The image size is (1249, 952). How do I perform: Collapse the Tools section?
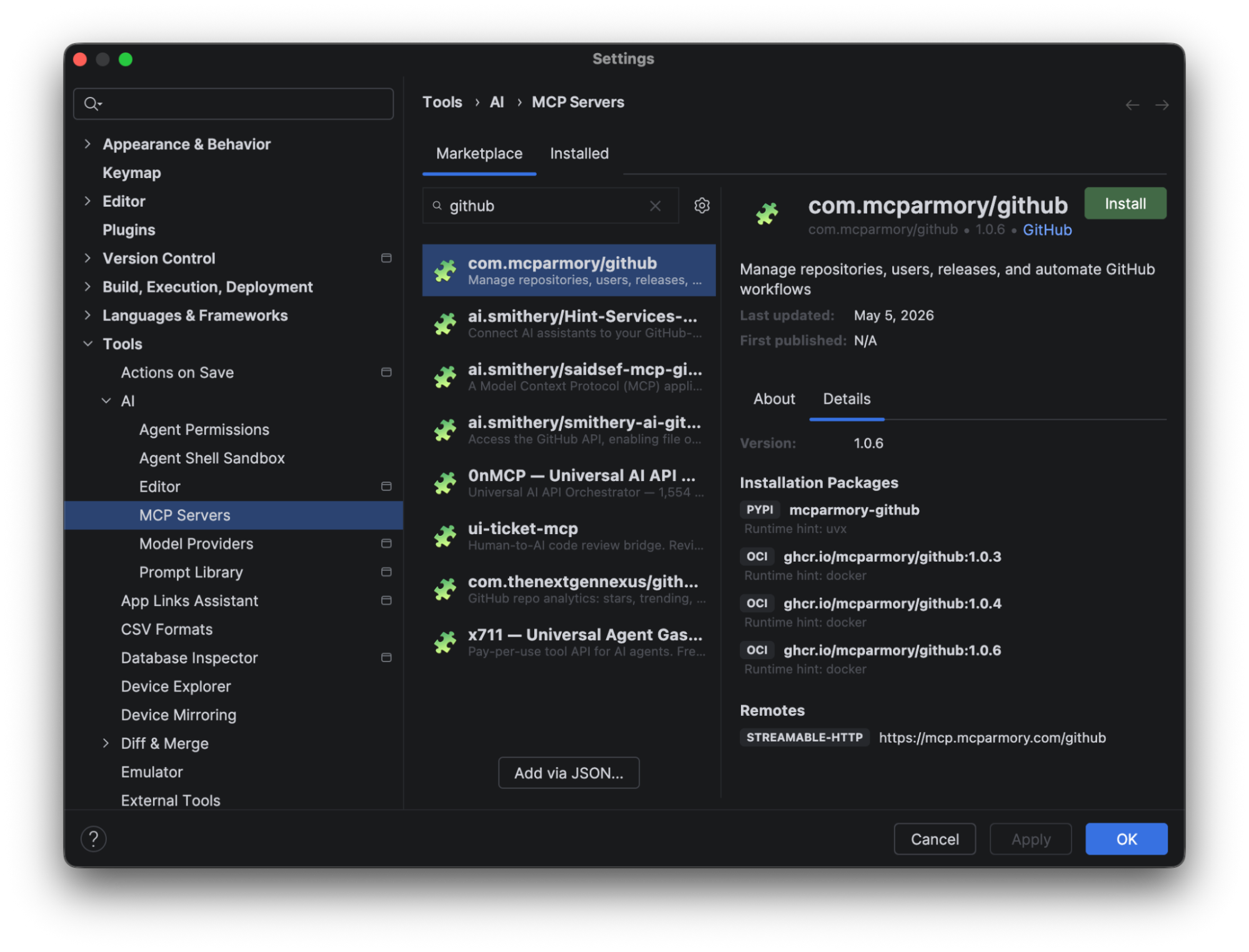coord(87,344)
